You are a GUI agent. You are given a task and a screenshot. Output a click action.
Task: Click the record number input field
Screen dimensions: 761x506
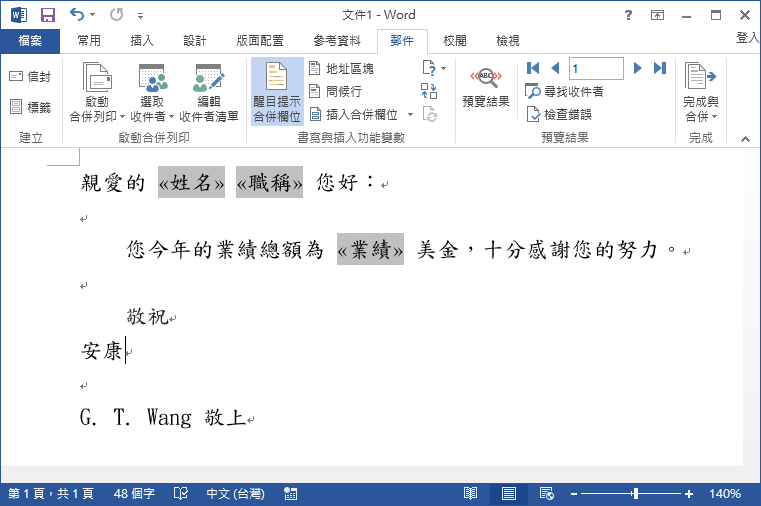(596, 68)
